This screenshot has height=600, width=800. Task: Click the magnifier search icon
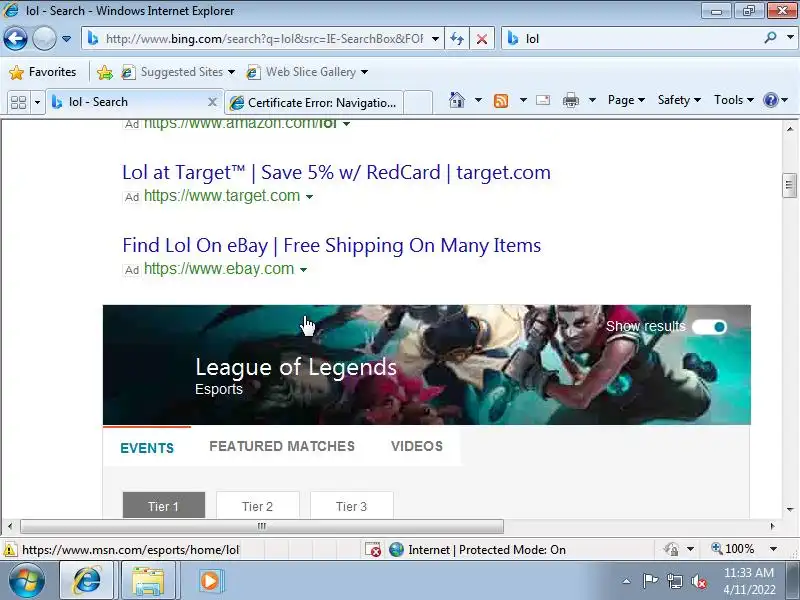point(770,37)
